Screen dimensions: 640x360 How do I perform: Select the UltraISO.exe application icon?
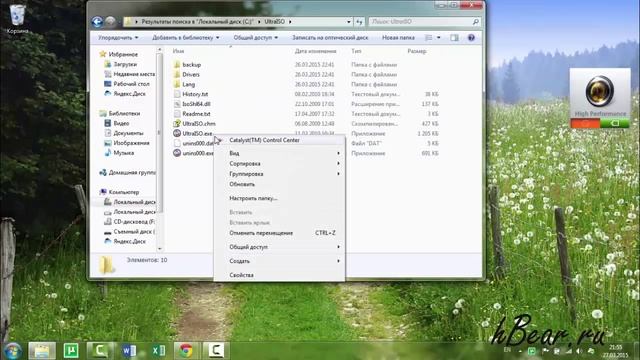point(177,133)
